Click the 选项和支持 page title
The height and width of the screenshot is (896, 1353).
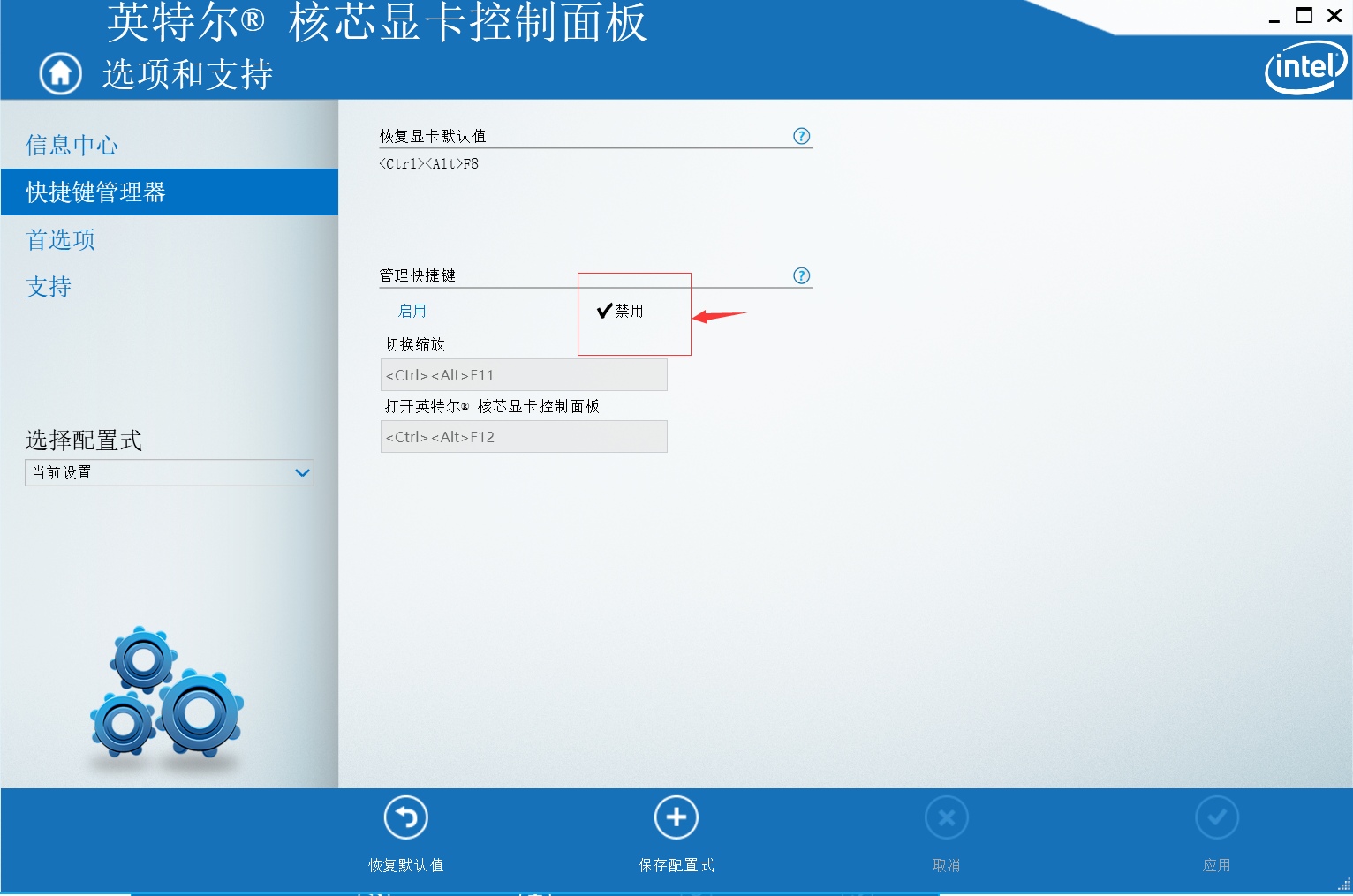(x=187, y=74)
